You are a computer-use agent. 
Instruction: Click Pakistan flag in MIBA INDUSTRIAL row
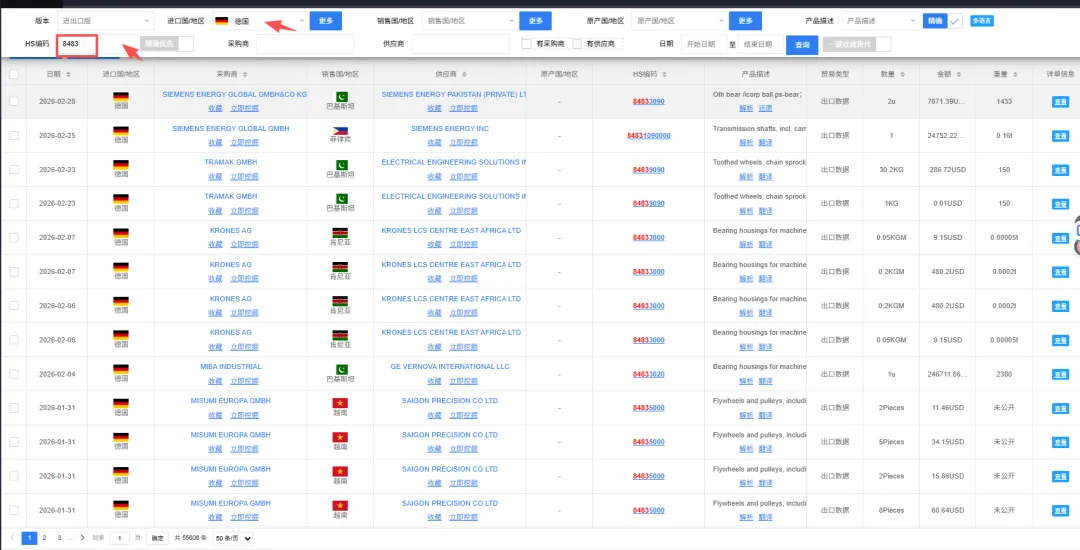coord(340,370)
